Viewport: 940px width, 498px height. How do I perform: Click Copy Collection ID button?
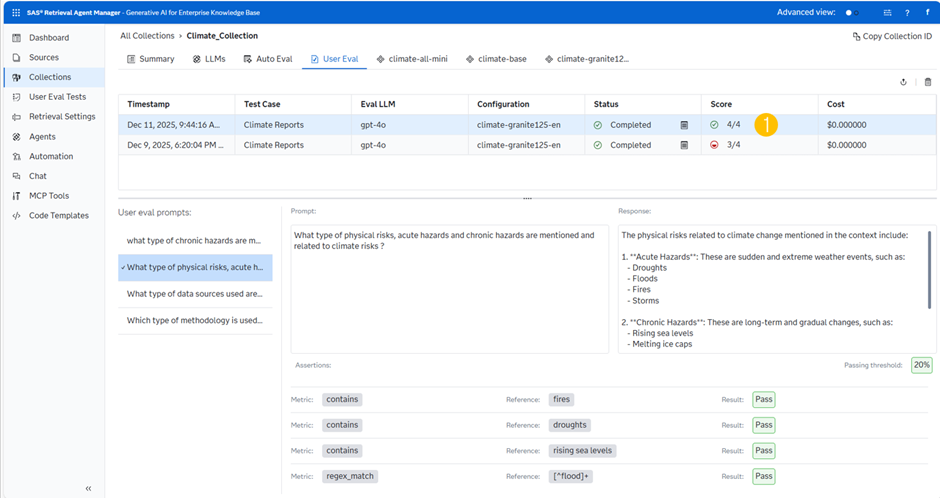[x=892, y=36]
